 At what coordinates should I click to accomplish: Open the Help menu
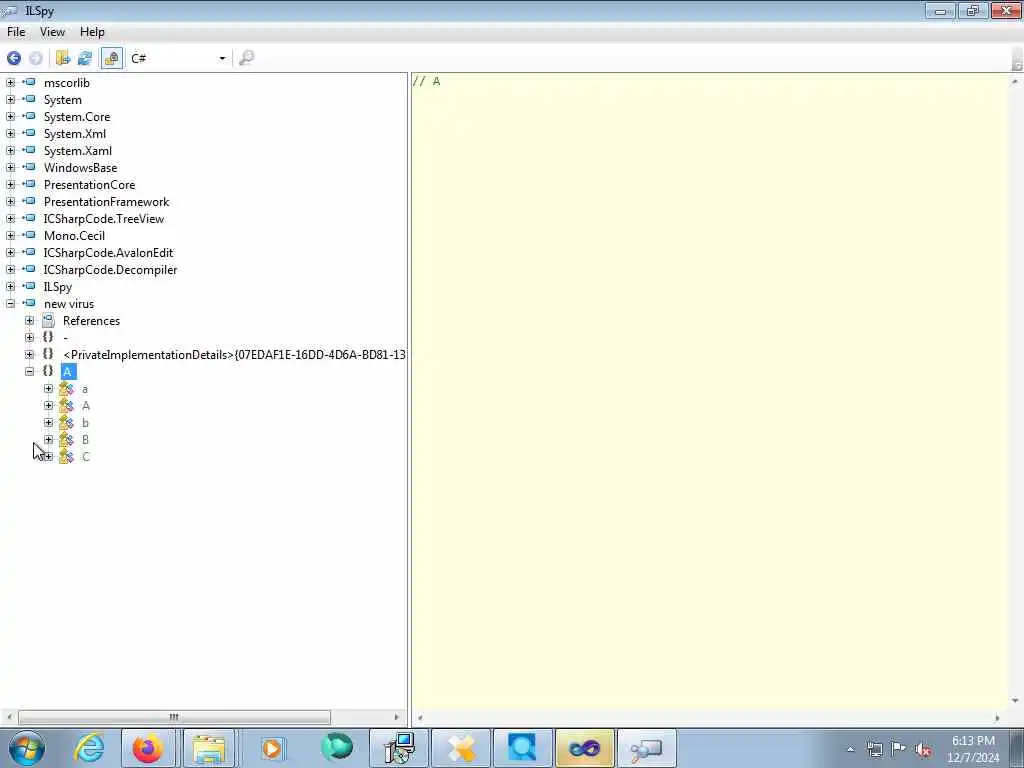coord(92,32)
